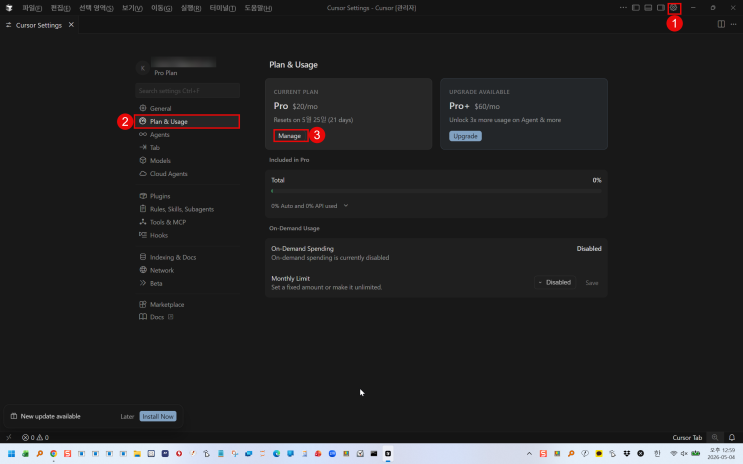Open the Indexing & Docs settings section
This screenshot has width=743, height=464.
coord(188,257)
